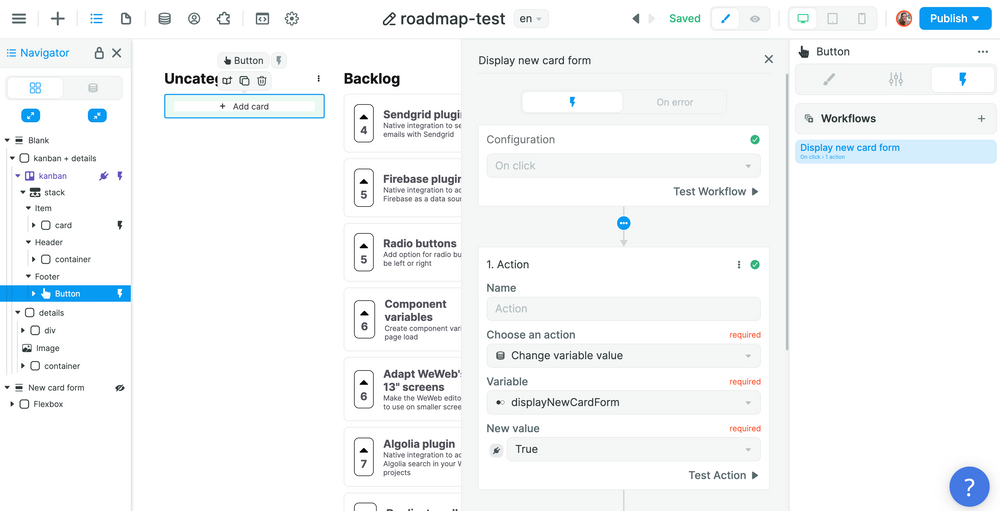1000x511 pixels.
Task: Open the displayNewCardForm variable dropdown
Action: pos(623,402)
